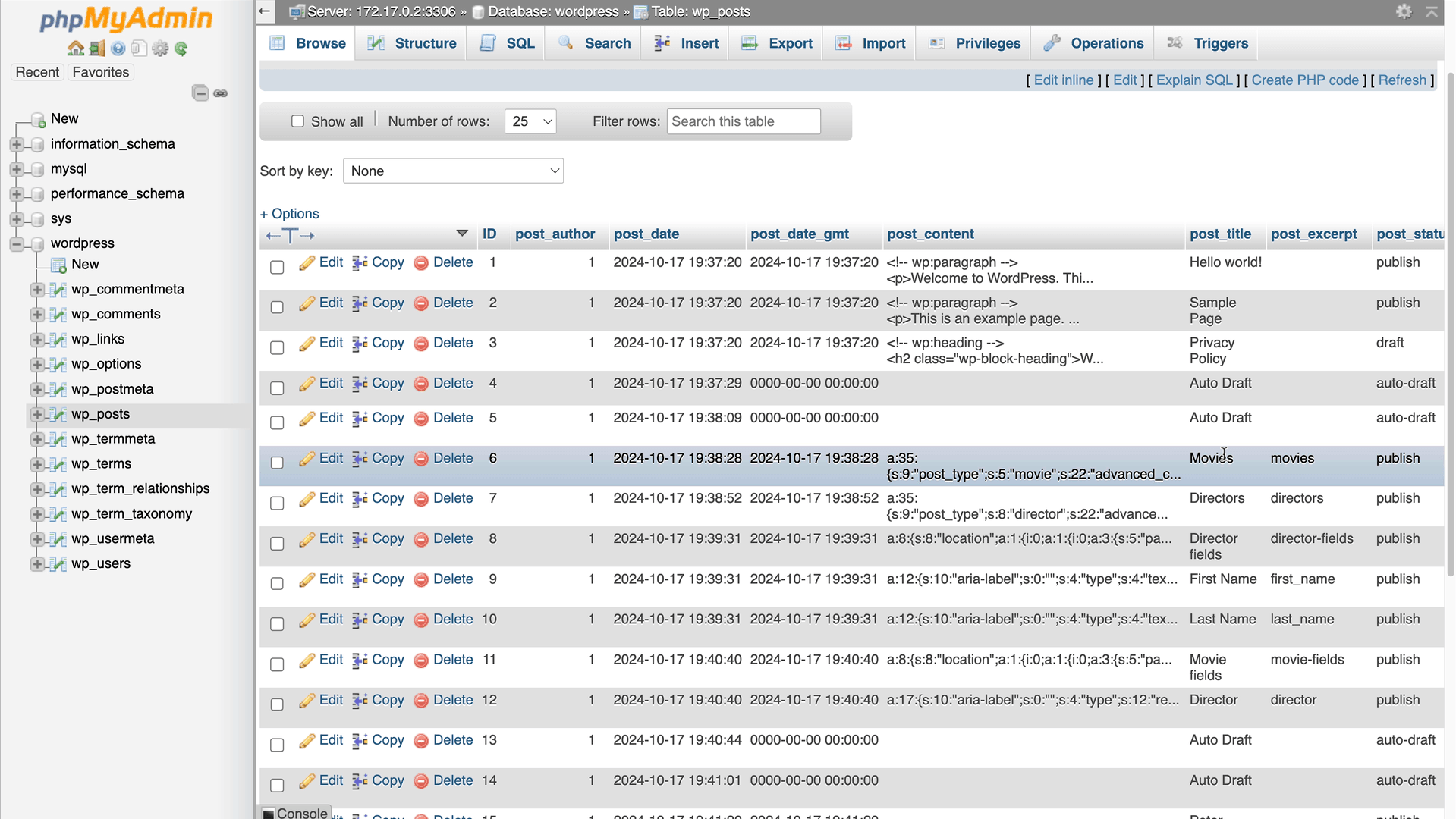Open the Structure tab
Image resolution: width=1456 pixels, height=819 pixels.
tap(412, 43)
